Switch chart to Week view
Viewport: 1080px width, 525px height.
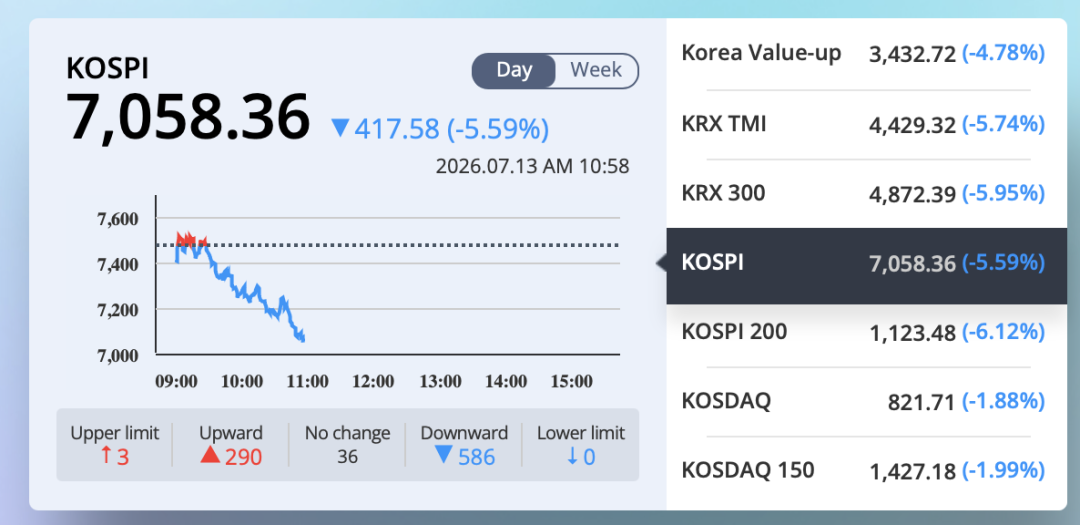pyautogui.click(x=596, y=70)
